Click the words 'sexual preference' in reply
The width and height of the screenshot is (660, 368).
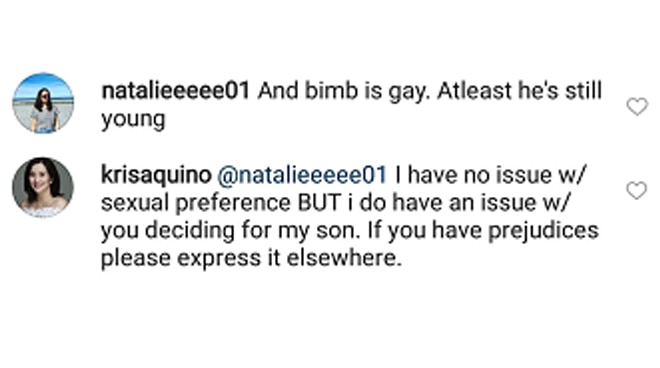pos(196,203)
